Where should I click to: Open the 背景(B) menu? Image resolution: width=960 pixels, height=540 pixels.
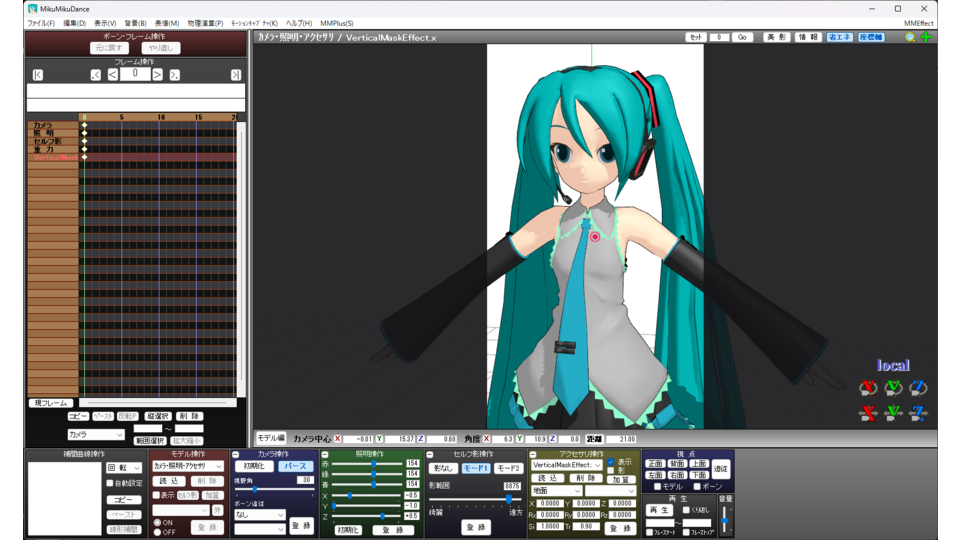click(135, 23)
